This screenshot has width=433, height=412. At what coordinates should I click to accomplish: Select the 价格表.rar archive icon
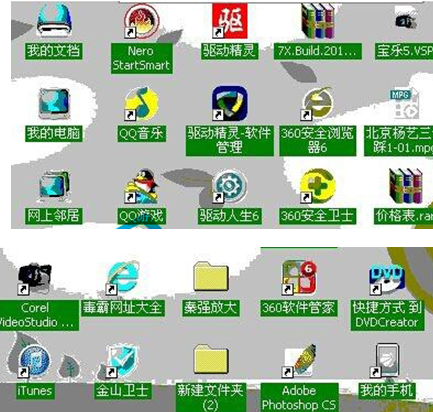click(x=406, y=186)
